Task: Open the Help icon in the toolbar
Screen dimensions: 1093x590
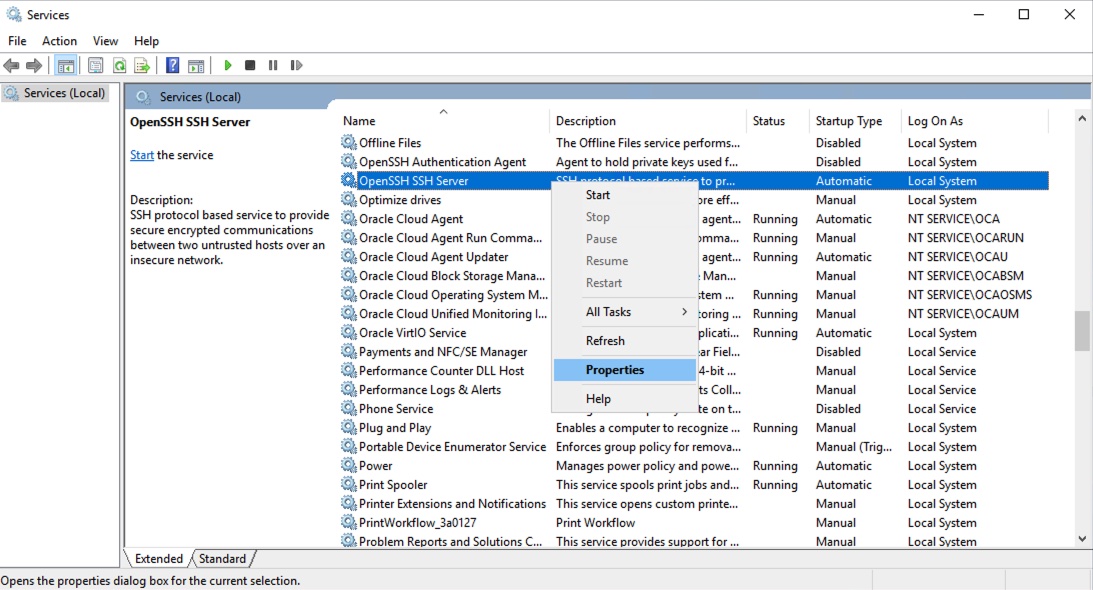Action: coord(172,65)
